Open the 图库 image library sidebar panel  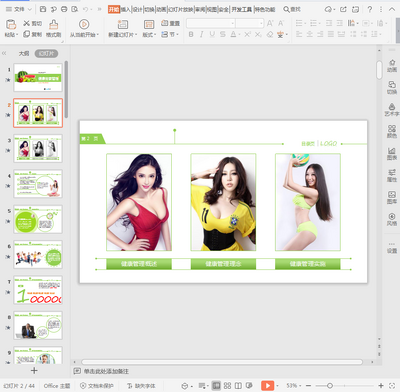coord(392,198)
